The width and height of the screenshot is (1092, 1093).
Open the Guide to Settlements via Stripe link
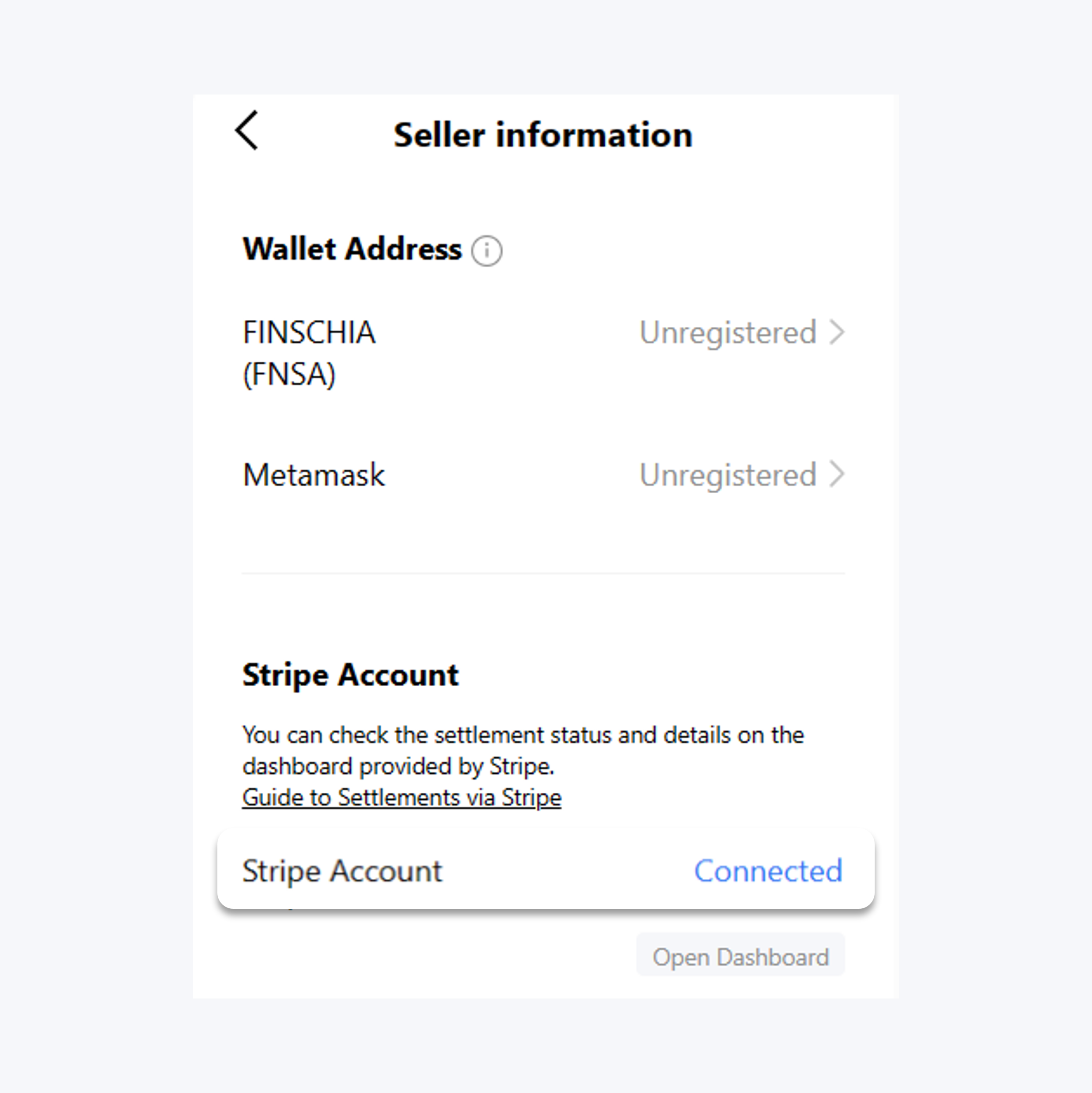coord(402,798)
